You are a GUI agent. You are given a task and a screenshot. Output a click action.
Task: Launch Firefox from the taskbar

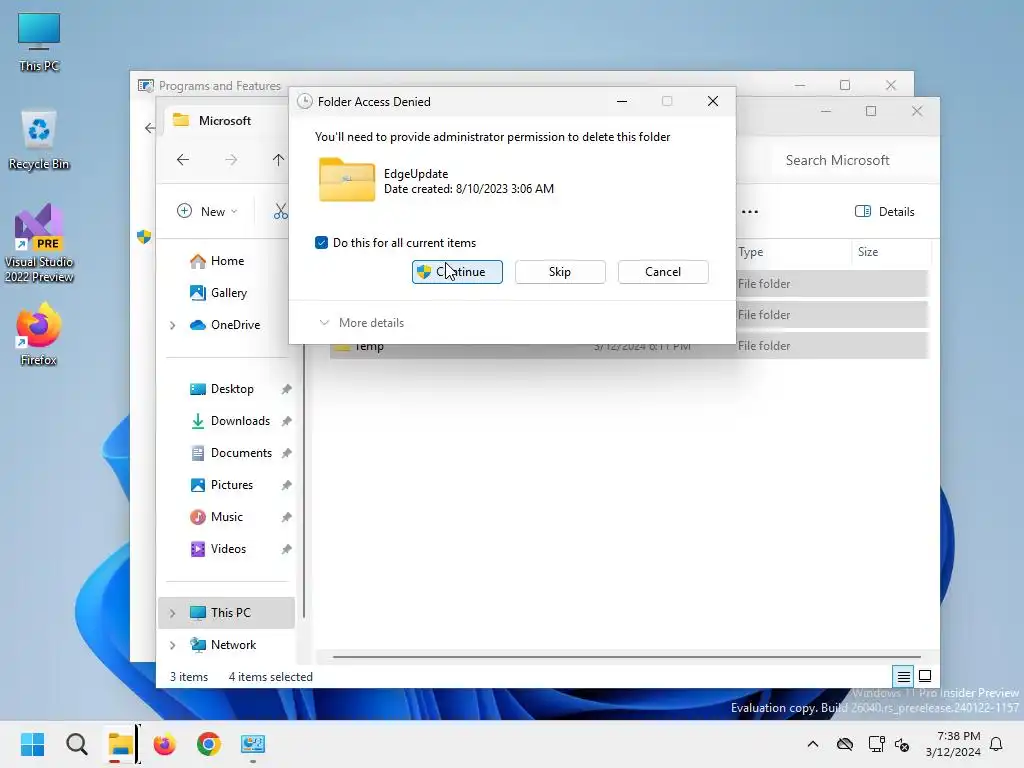[x=165, y=744]
